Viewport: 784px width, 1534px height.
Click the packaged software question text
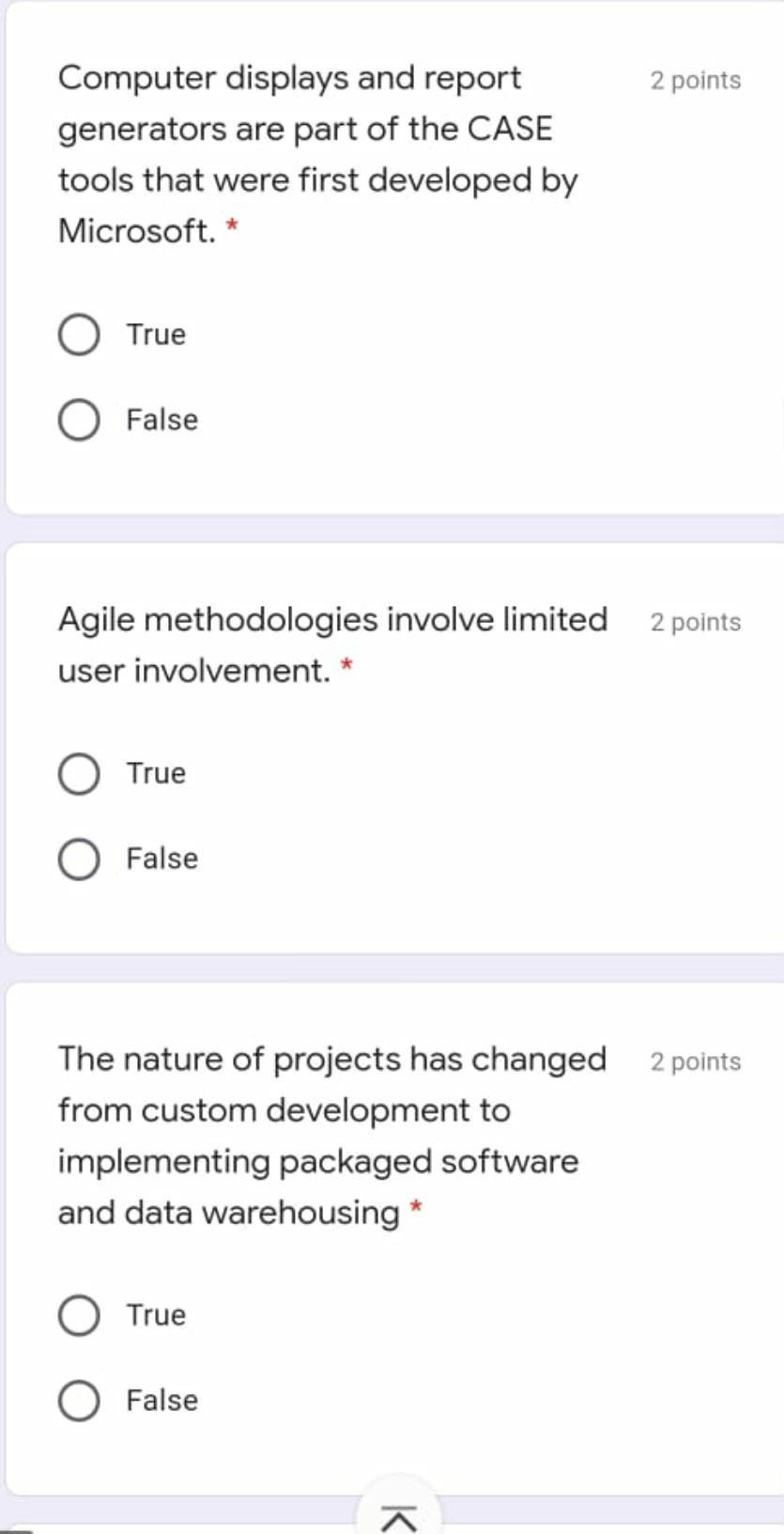click(x=329, y=1137)
